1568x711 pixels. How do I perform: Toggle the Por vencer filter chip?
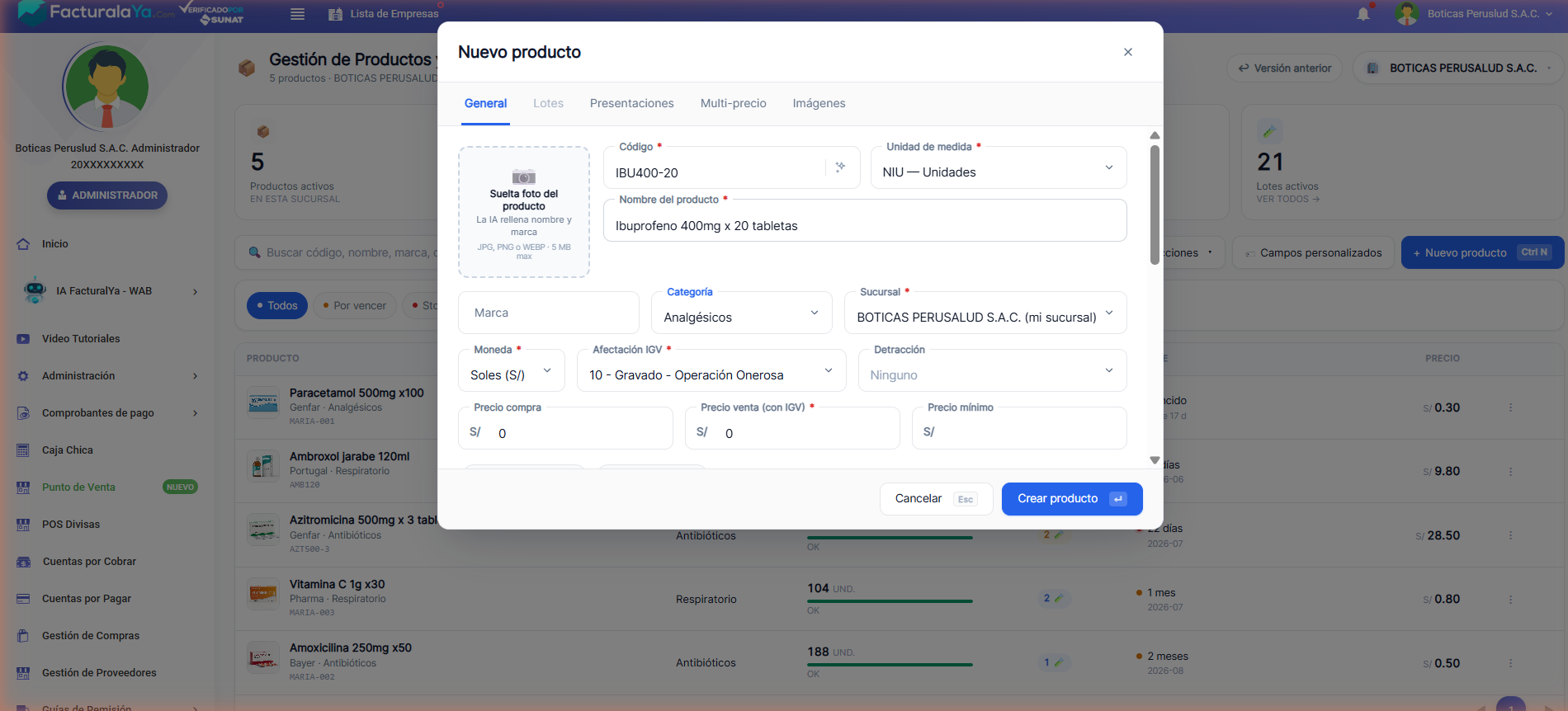(354, 305)
